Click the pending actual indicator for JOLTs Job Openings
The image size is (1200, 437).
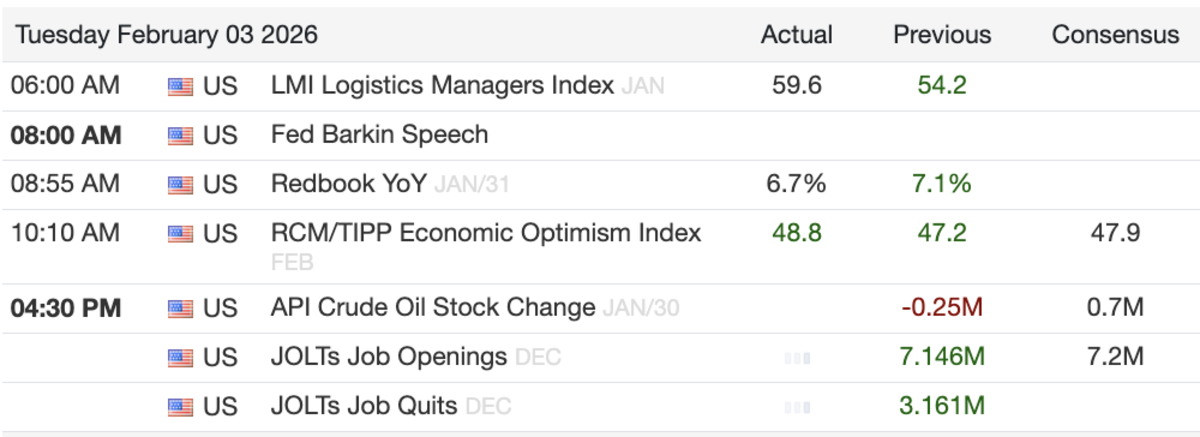(797, 358)
